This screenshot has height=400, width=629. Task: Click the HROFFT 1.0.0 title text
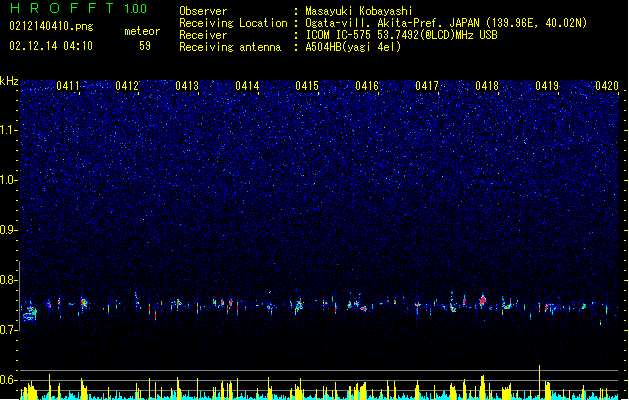click(79, 8)
